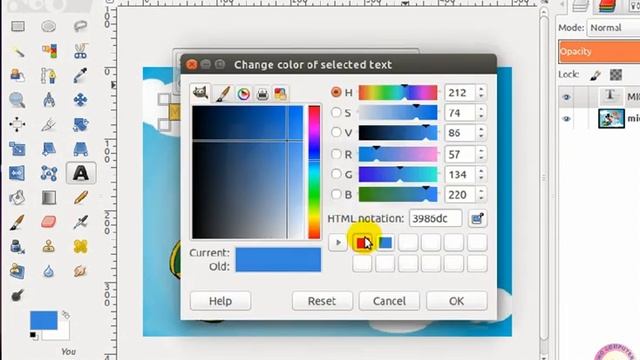Viewport: 640px width, 360px height.
Task: Select the Perspective tool
Action: tap(80, 149)
